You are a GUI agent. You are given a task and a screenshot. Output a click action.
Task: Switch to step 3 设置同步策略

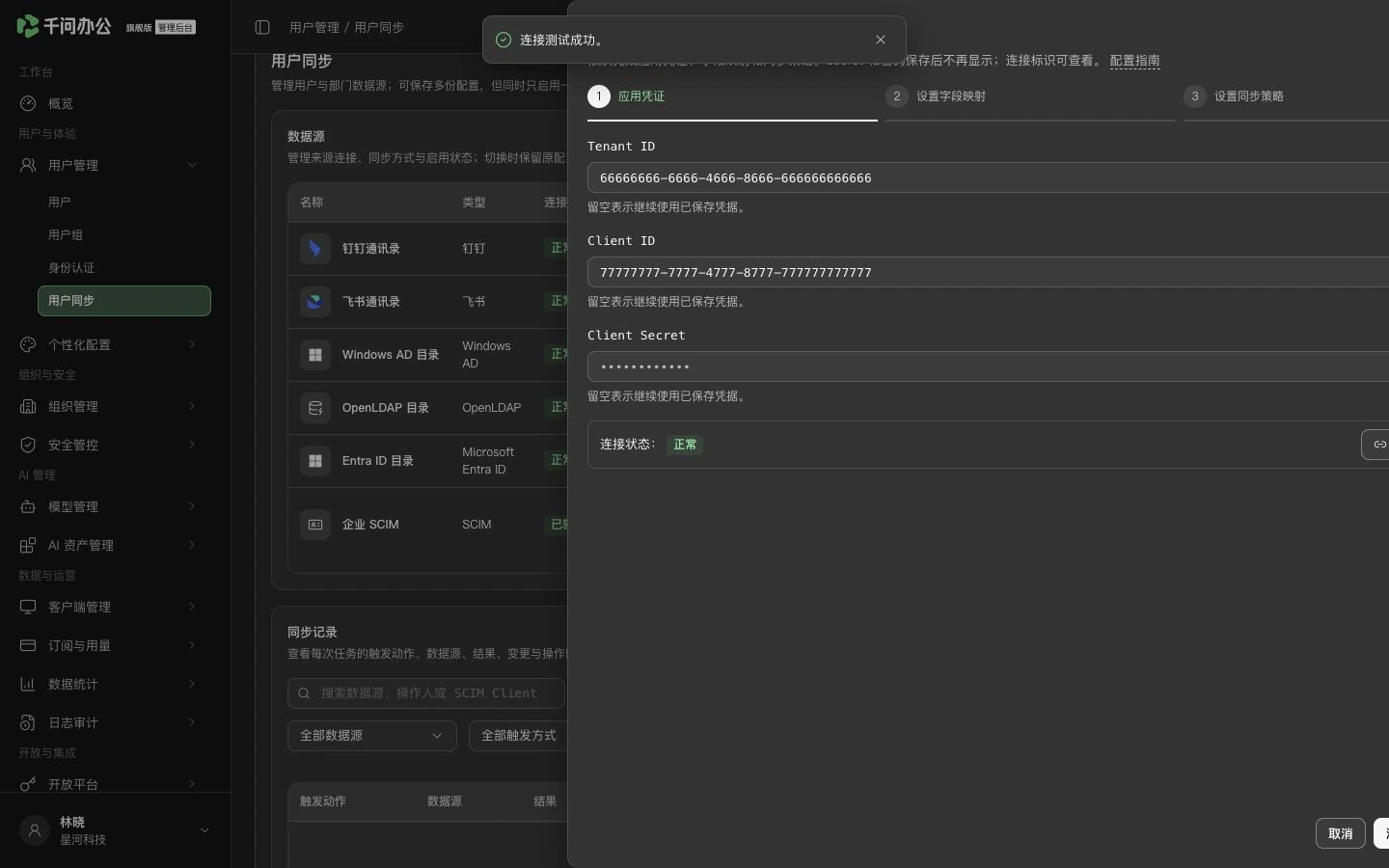tap(1286, 96)
